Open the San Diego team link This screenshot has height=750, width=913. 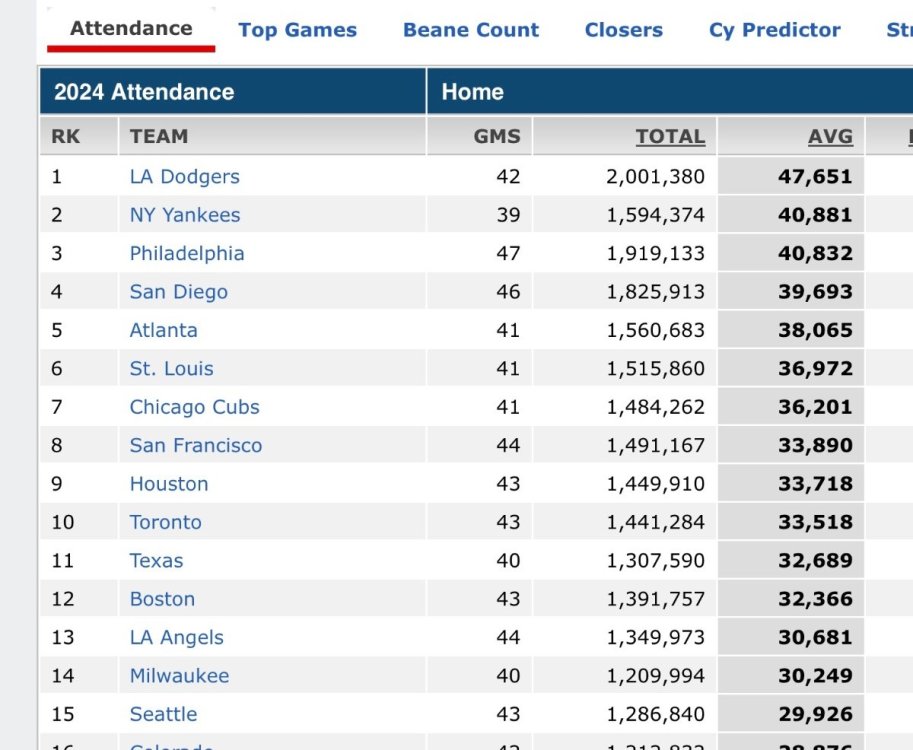179,292
